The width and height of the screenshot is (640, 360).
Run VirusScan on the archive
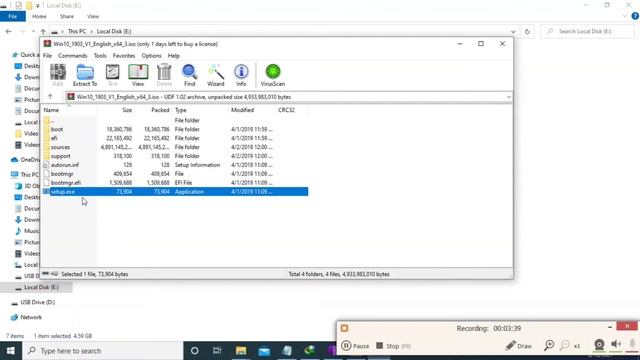[x=273, y=75]
